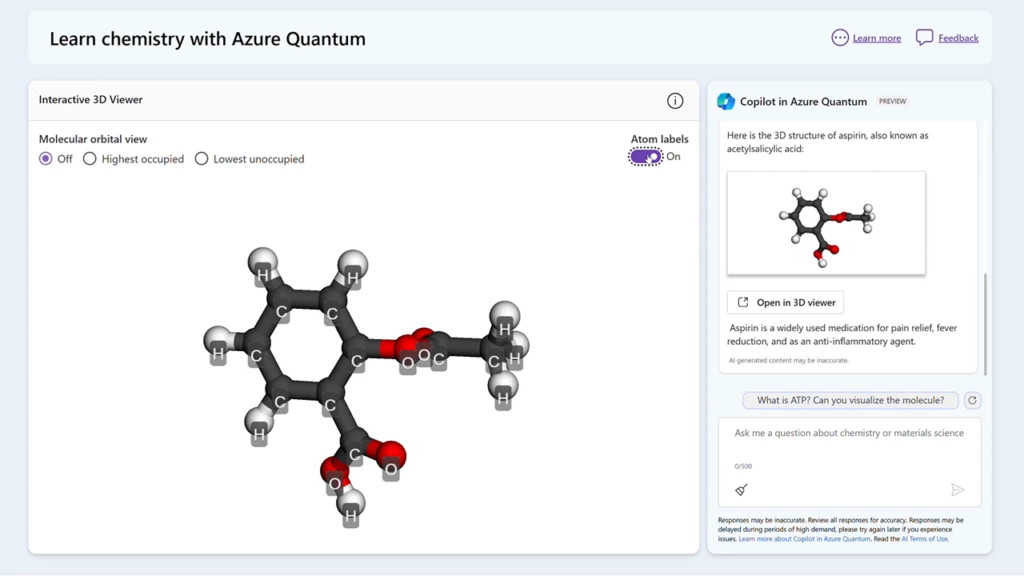Click the Copilot in Azure Quantum logo
Image resolution: width=1024 pixels, height=576 pixels.
tap(726, 101)
